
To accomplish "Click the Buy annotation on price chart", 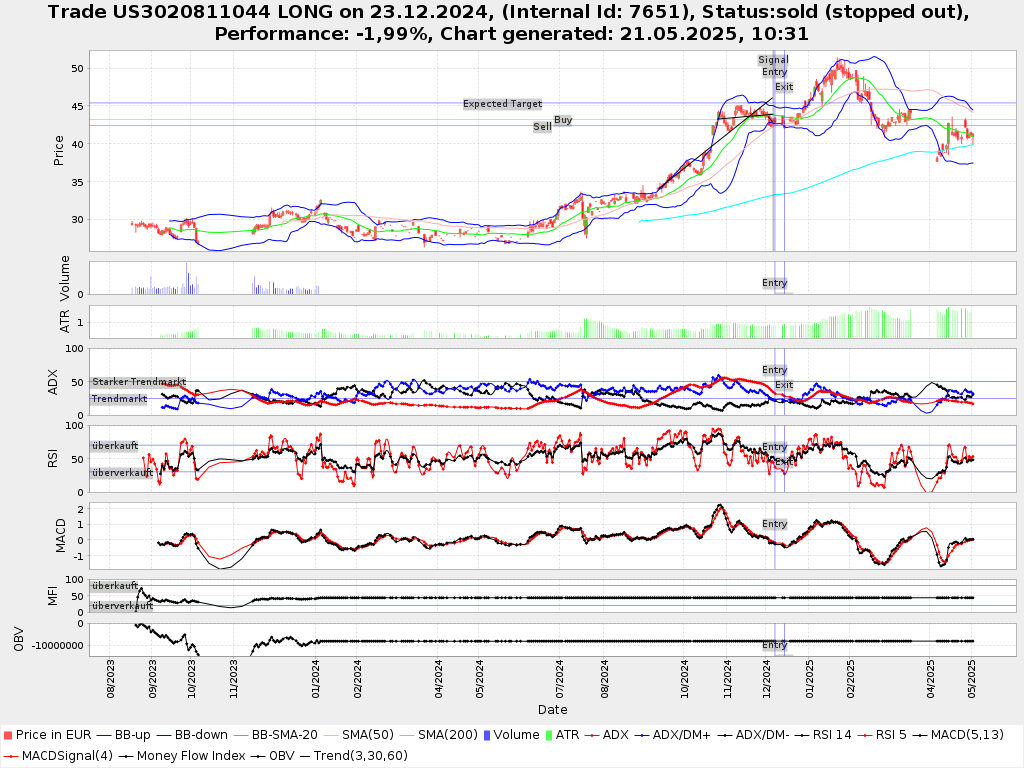I will [x=563, y=120].
